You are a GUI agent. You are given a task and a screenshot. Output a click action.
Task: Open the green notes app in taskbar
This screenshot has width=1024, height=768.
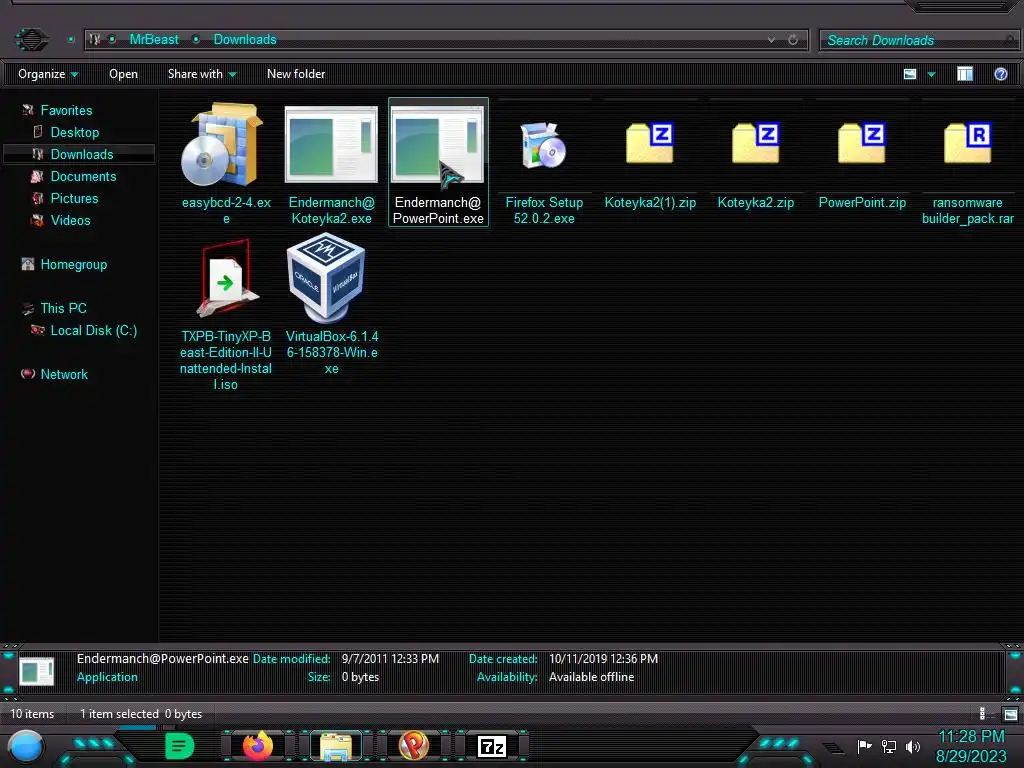(179, 746)
